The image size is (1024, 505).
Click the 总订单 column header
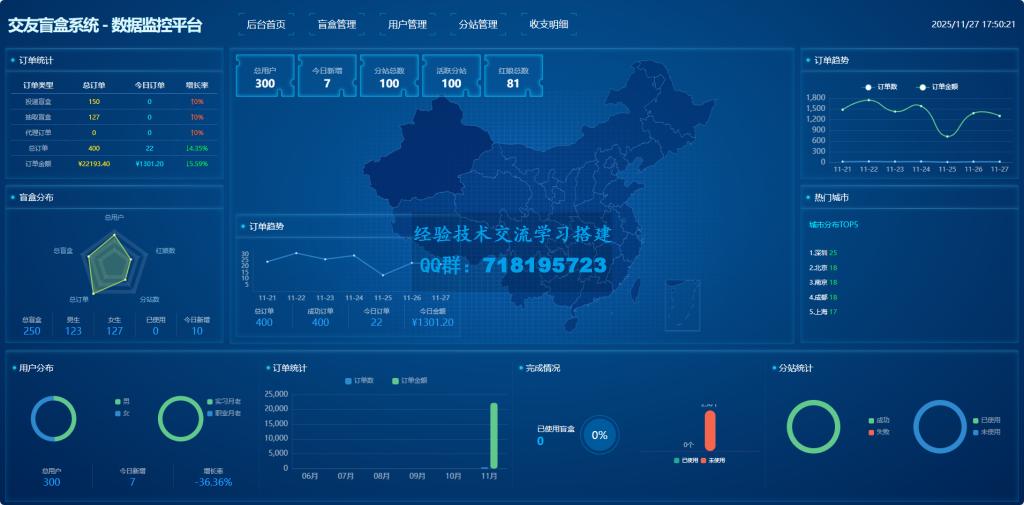click(94, 86)
